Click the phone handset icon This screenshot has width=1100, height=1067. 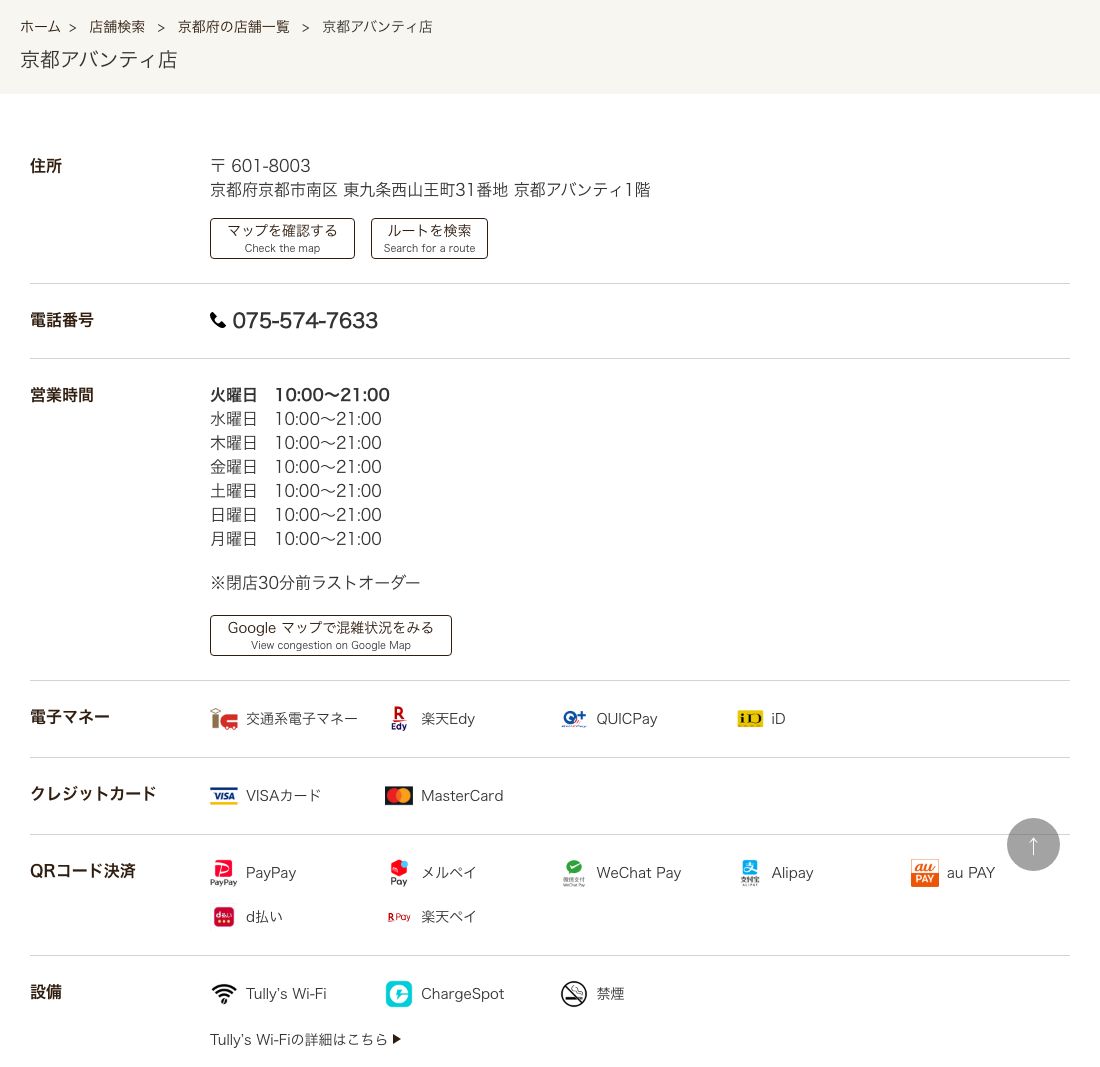[218, 320]
